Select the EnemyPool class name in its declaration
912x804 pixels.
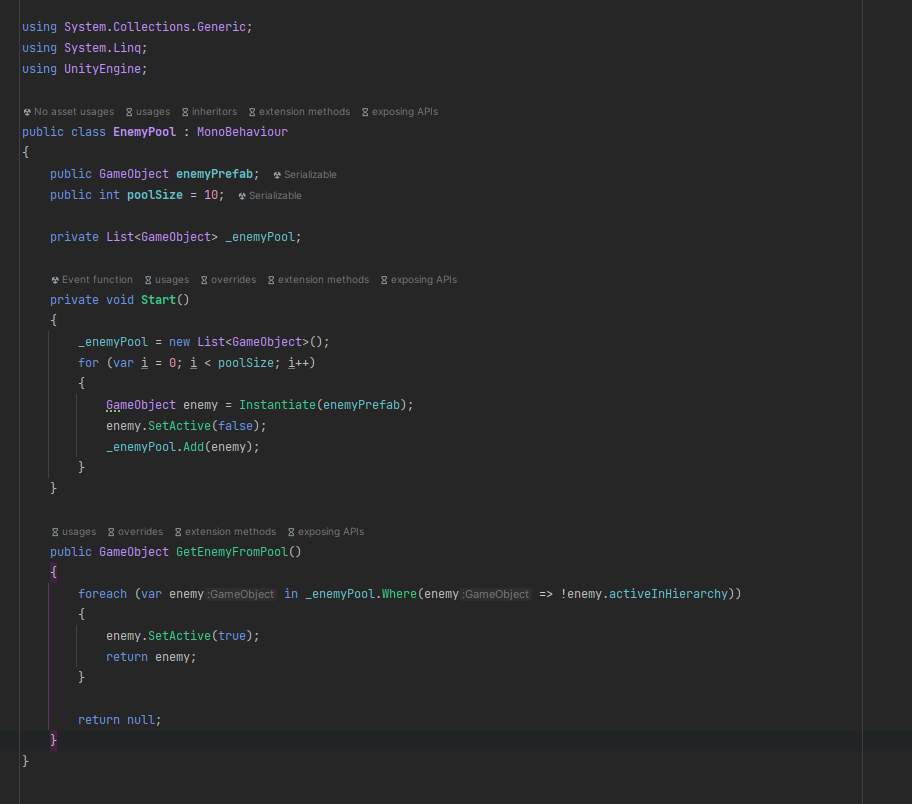(144, 132)
